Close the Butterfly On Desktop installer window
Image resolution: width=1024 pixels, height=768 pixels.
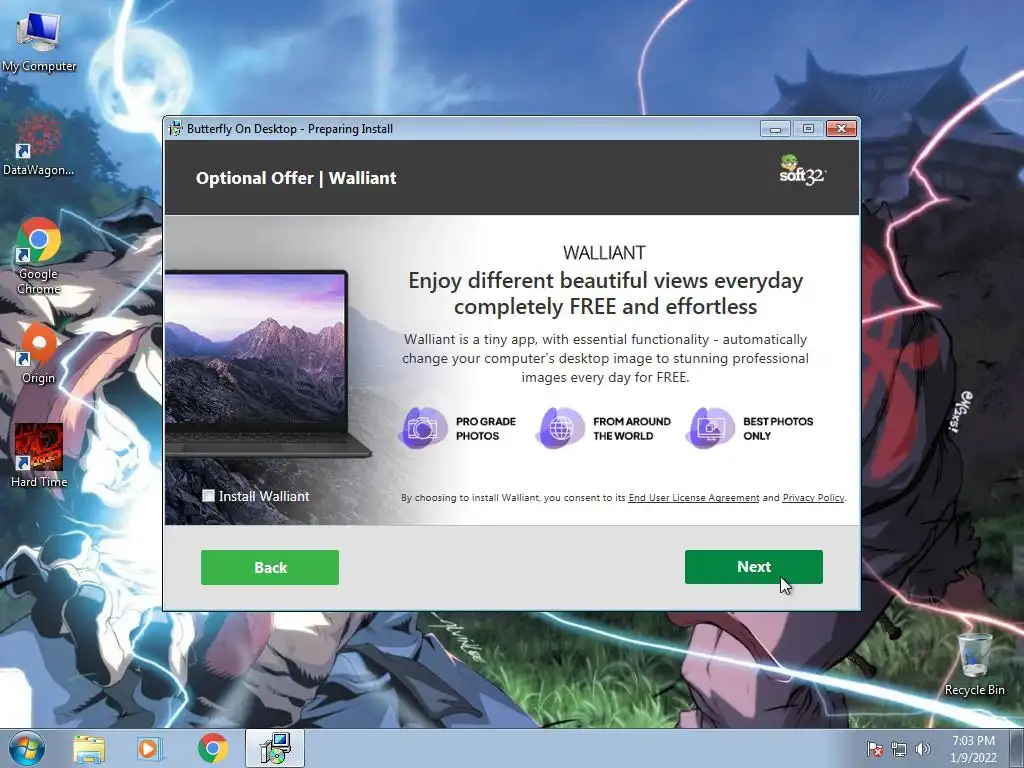[x=841, y=129]
